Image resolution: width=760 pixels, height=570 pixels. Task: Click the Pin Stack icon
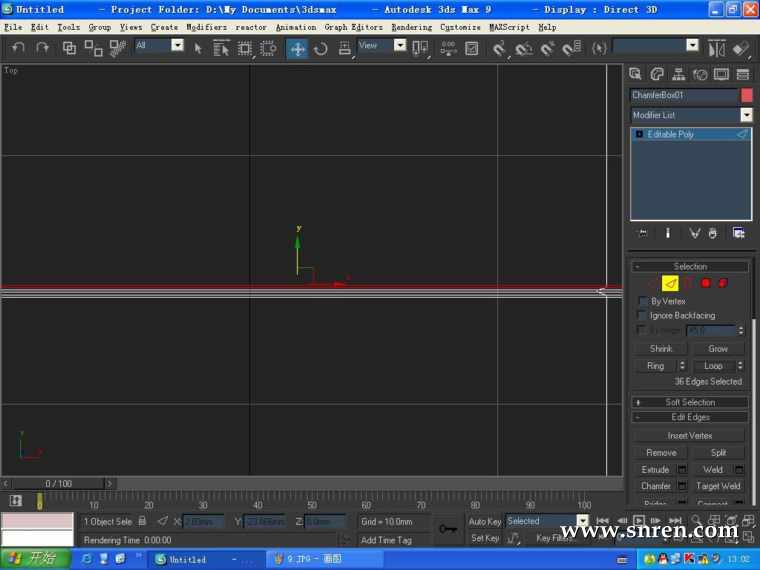click(x=643, y=233)
